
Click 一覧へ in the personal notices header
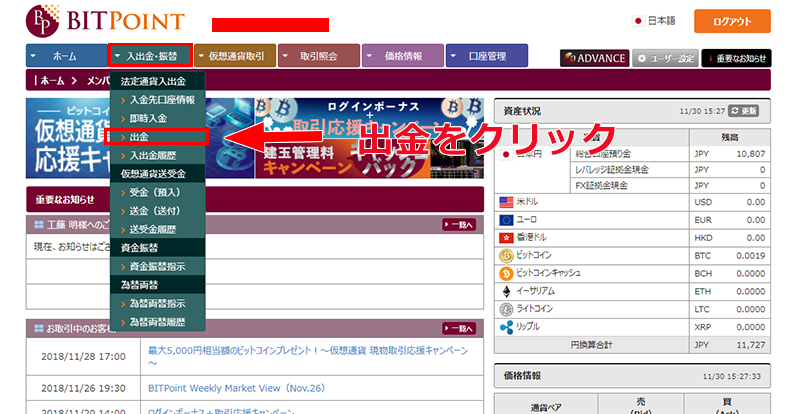pos(459,225)
